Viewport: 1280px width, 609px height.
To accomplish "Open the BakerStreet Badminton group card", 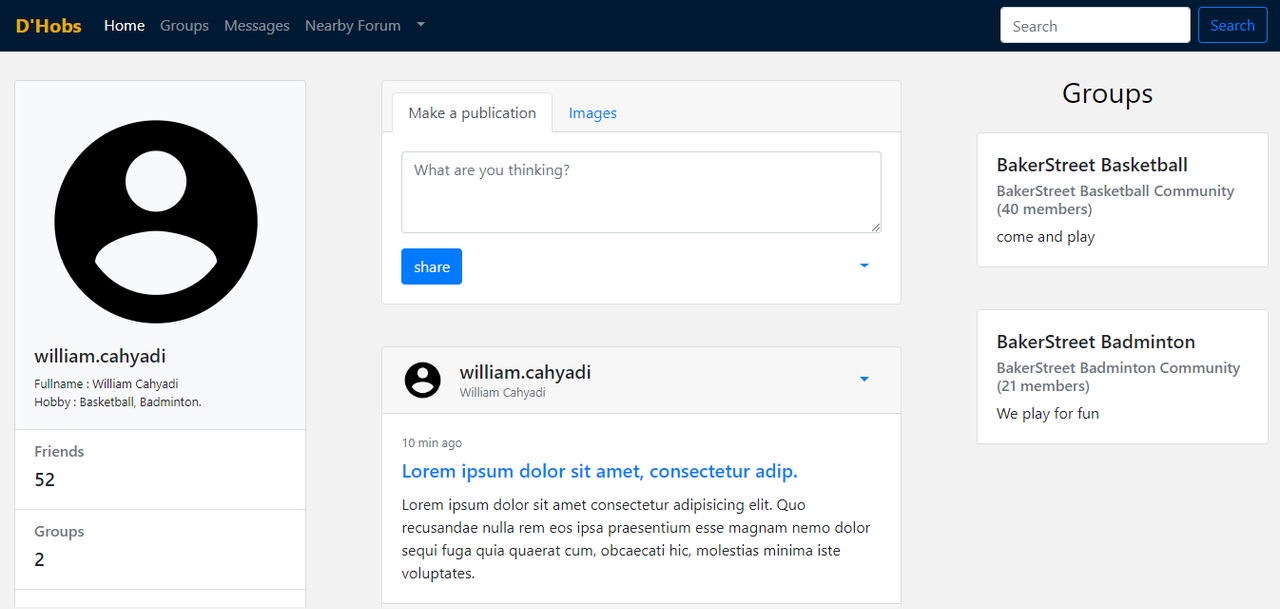I will pos(1122,377).
